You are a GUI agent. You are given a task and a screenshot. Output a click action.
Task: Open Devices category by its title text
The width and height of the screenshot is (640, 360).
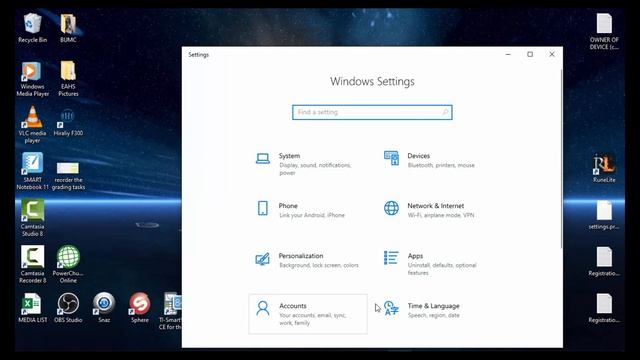[x=418, y=156]
